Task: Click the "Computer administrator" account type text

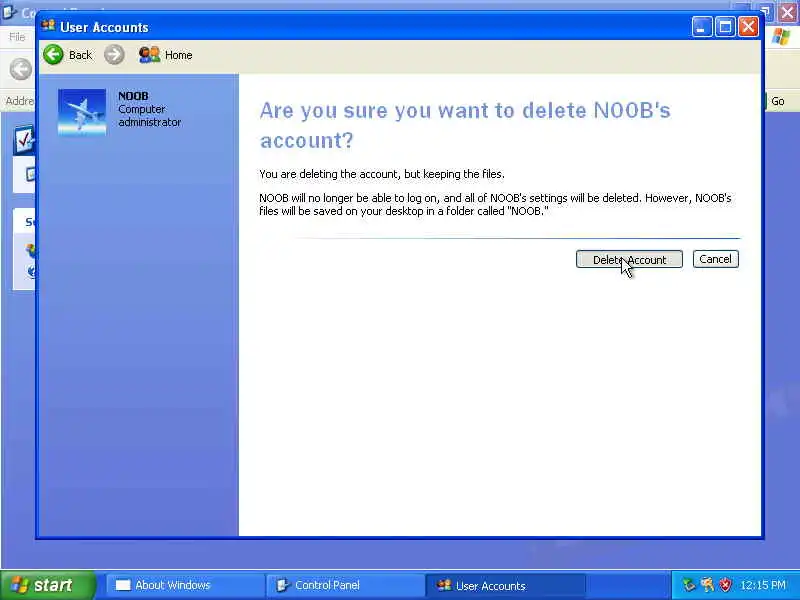Action: tap(149, 116)
